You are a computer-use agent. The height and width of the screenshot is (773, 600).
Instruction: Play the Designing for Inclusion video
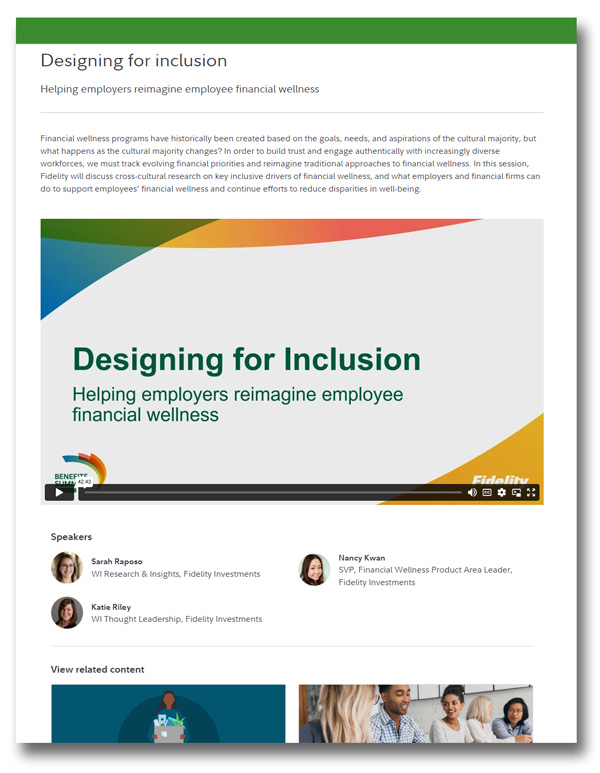pos(59,492)
